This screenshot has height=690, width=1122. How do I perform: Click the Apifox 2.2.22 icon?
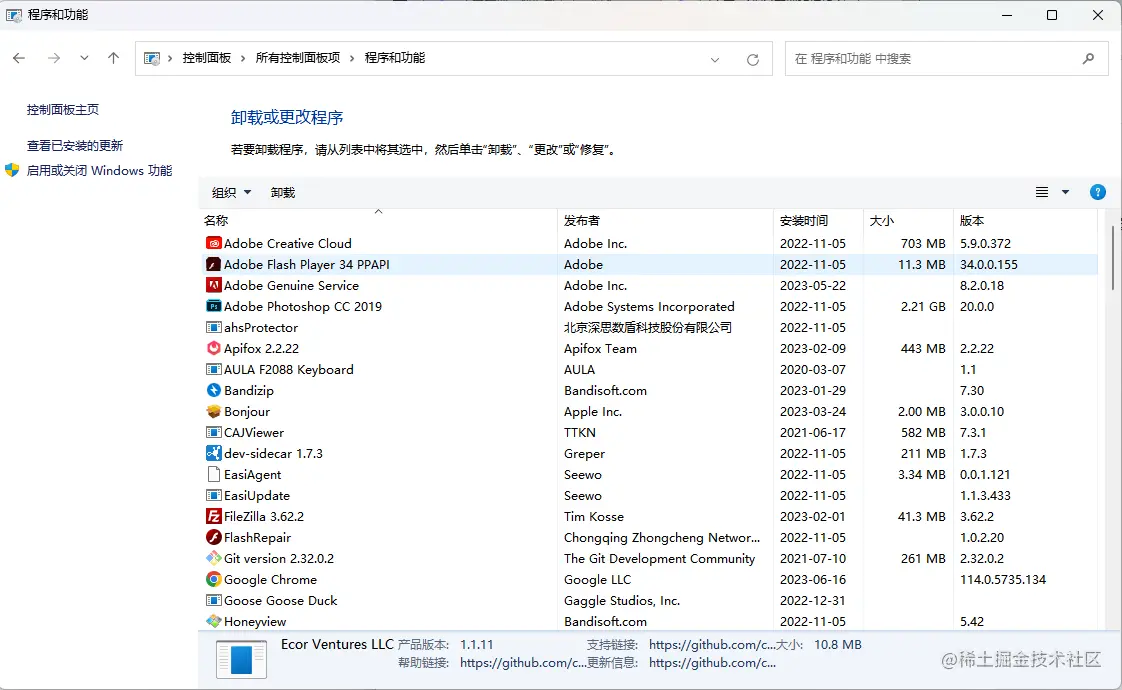(x=213, y=348)
